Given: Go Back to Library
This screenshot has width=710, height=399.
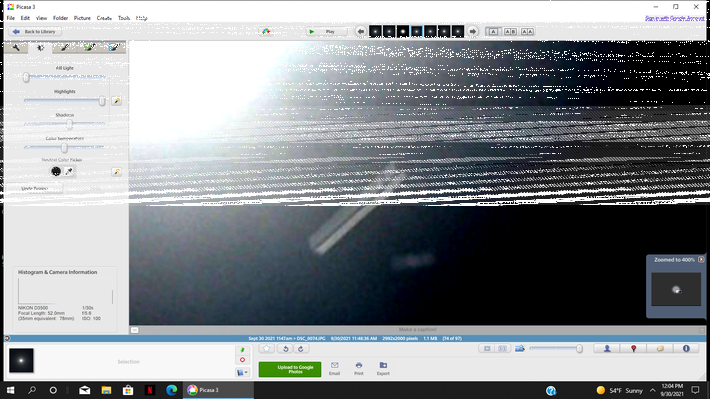Looking at the screenshot, I should (35, 32).
